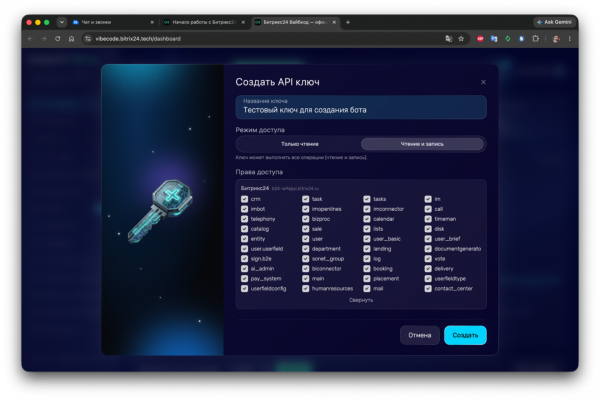Click the Отмена button
600x400 pixels.
tap(419, 335)
